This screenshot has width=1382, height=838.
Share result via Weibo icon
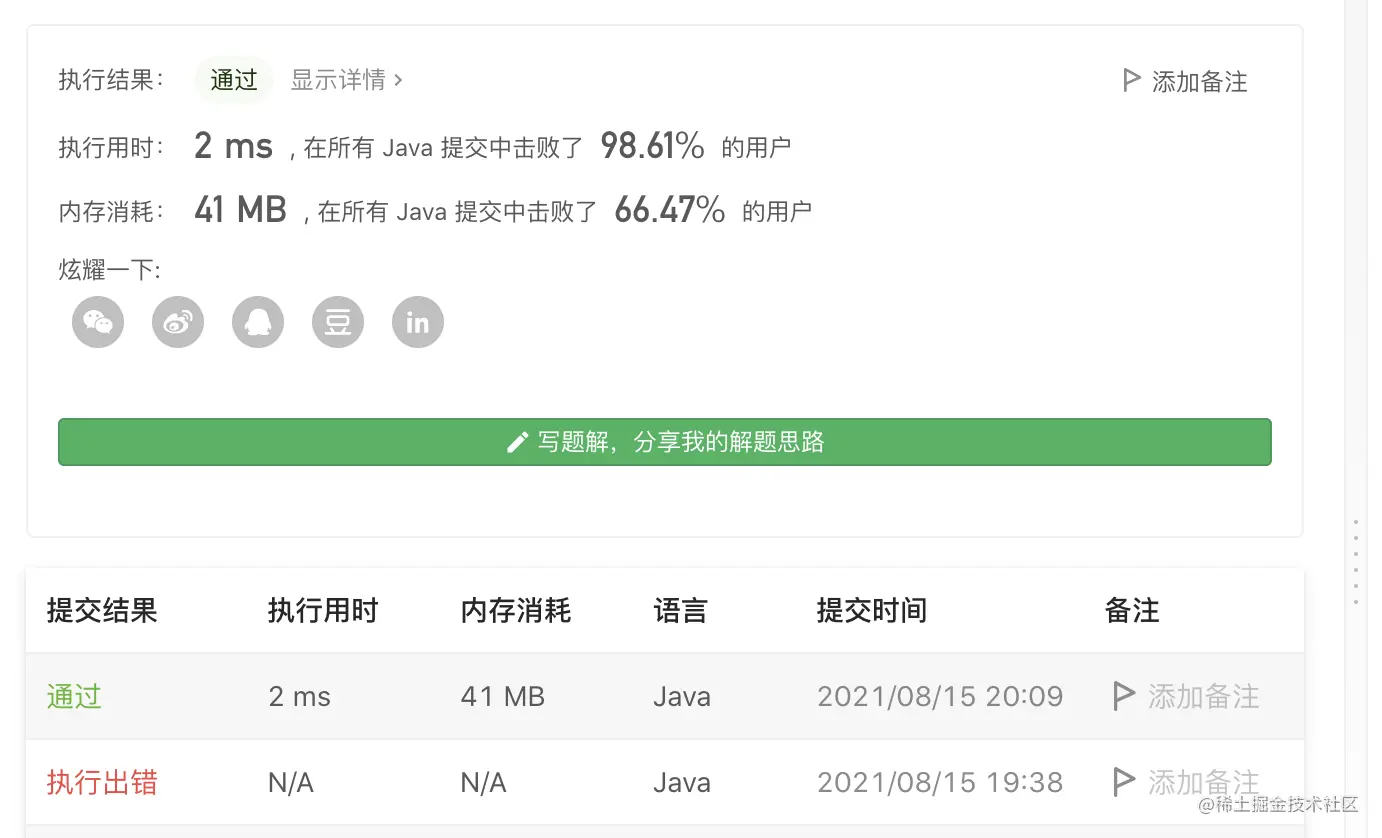point(178,323)
